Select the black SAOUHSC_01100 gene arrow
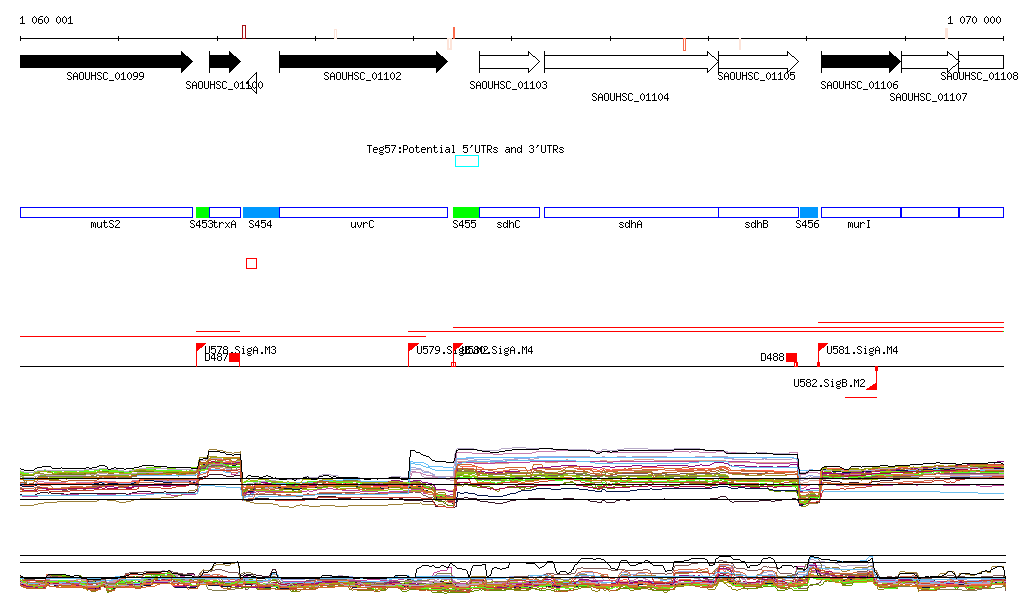Screen dimensions: 1024x611 (225, 62)
